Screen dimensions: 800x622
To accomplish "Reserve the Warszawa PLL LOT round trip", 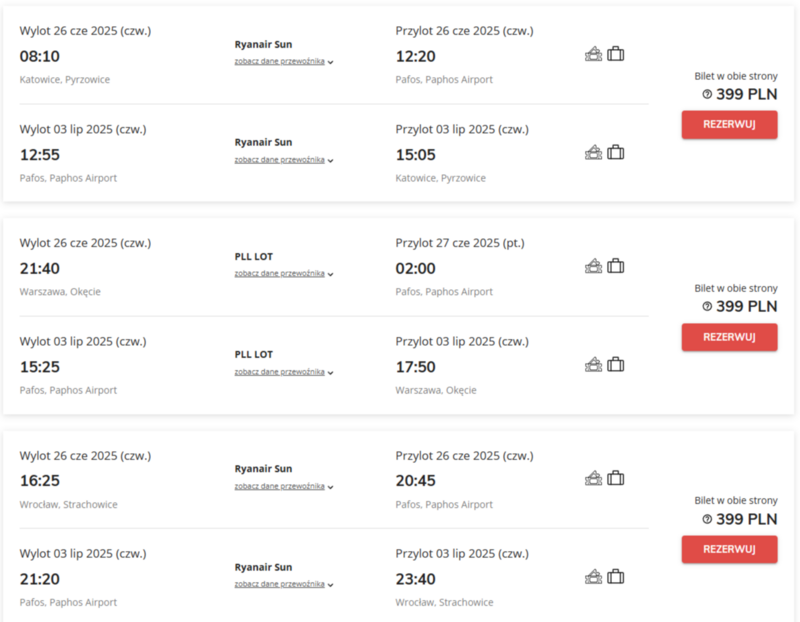I will (x=730, y=337).
